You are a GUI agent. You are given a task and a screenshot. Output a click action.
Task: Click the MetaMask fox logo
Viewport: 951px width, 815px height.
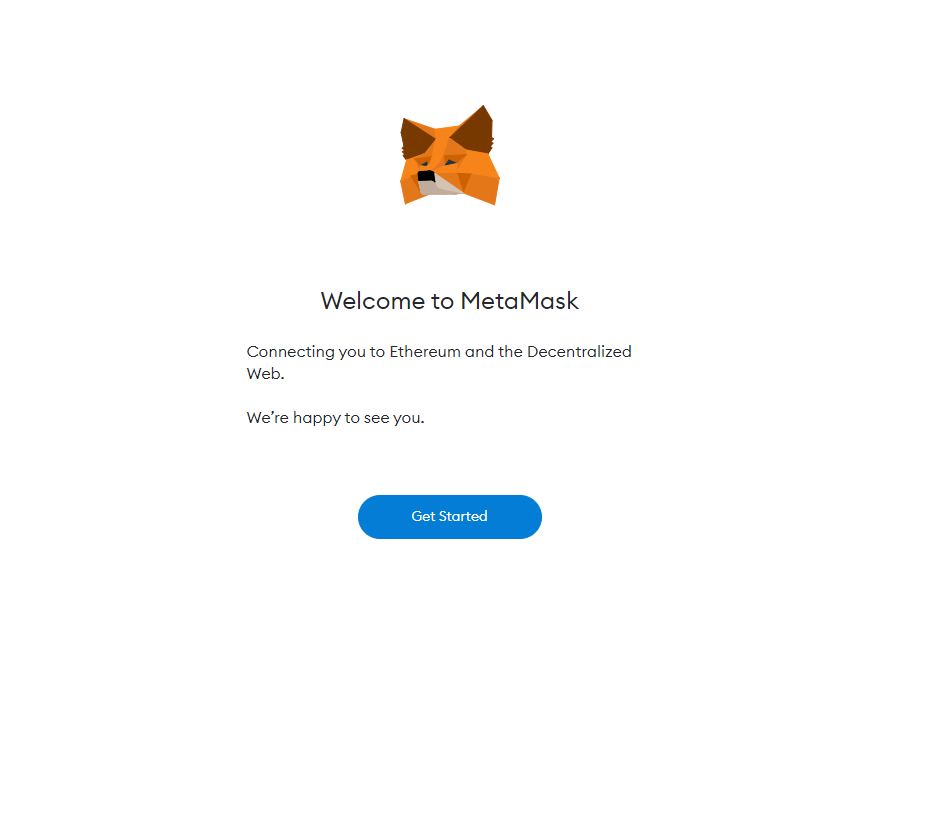point(449,155)
